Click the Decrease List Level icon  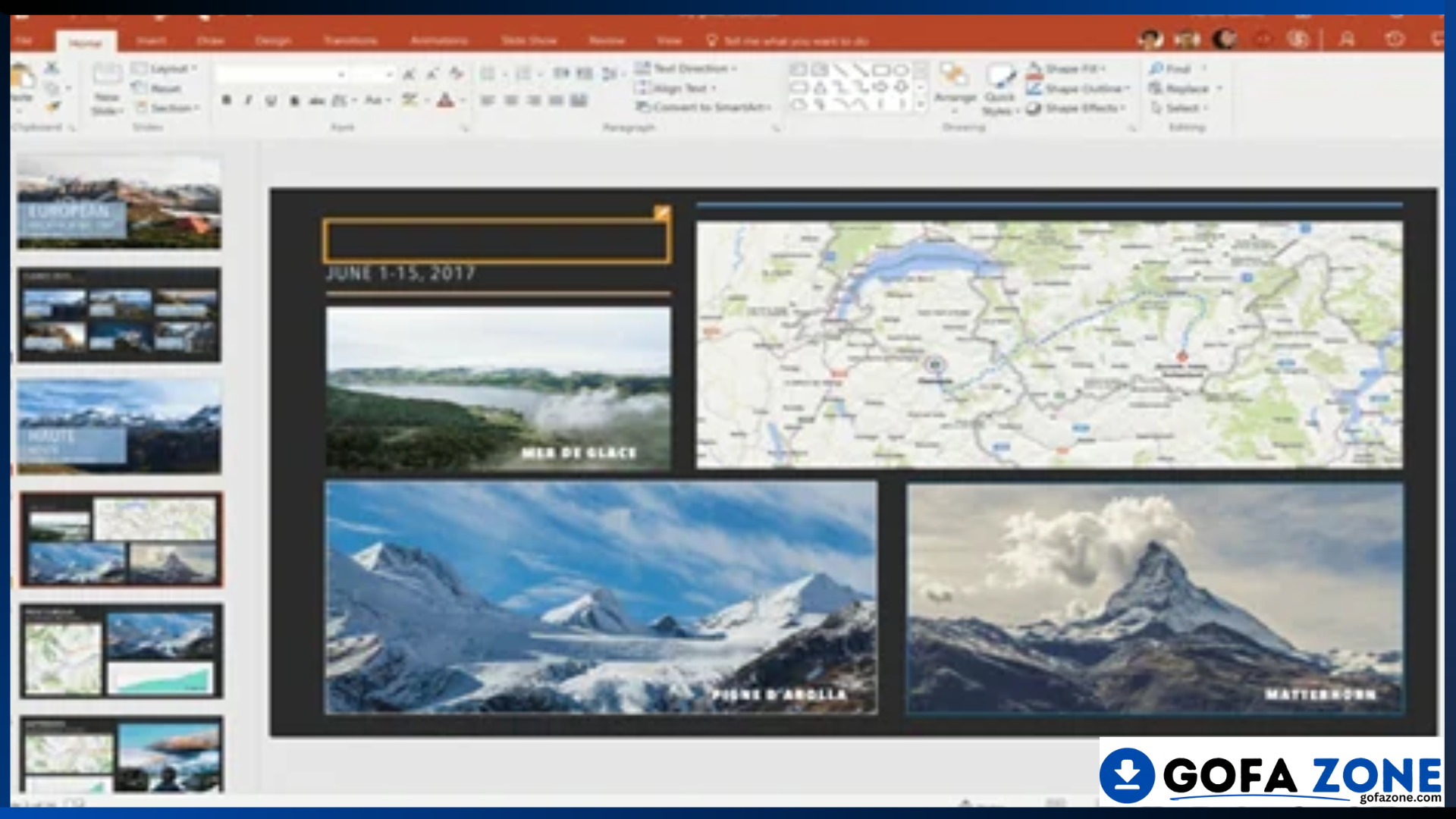point(561,74)
